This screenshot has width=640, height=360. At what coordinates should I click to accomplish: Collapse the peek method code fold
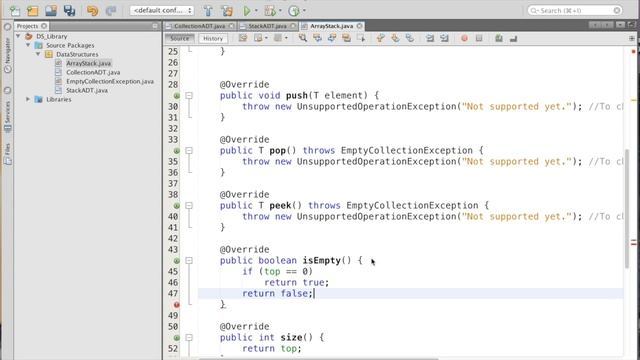pyautogui.click(x=189, y=206)
